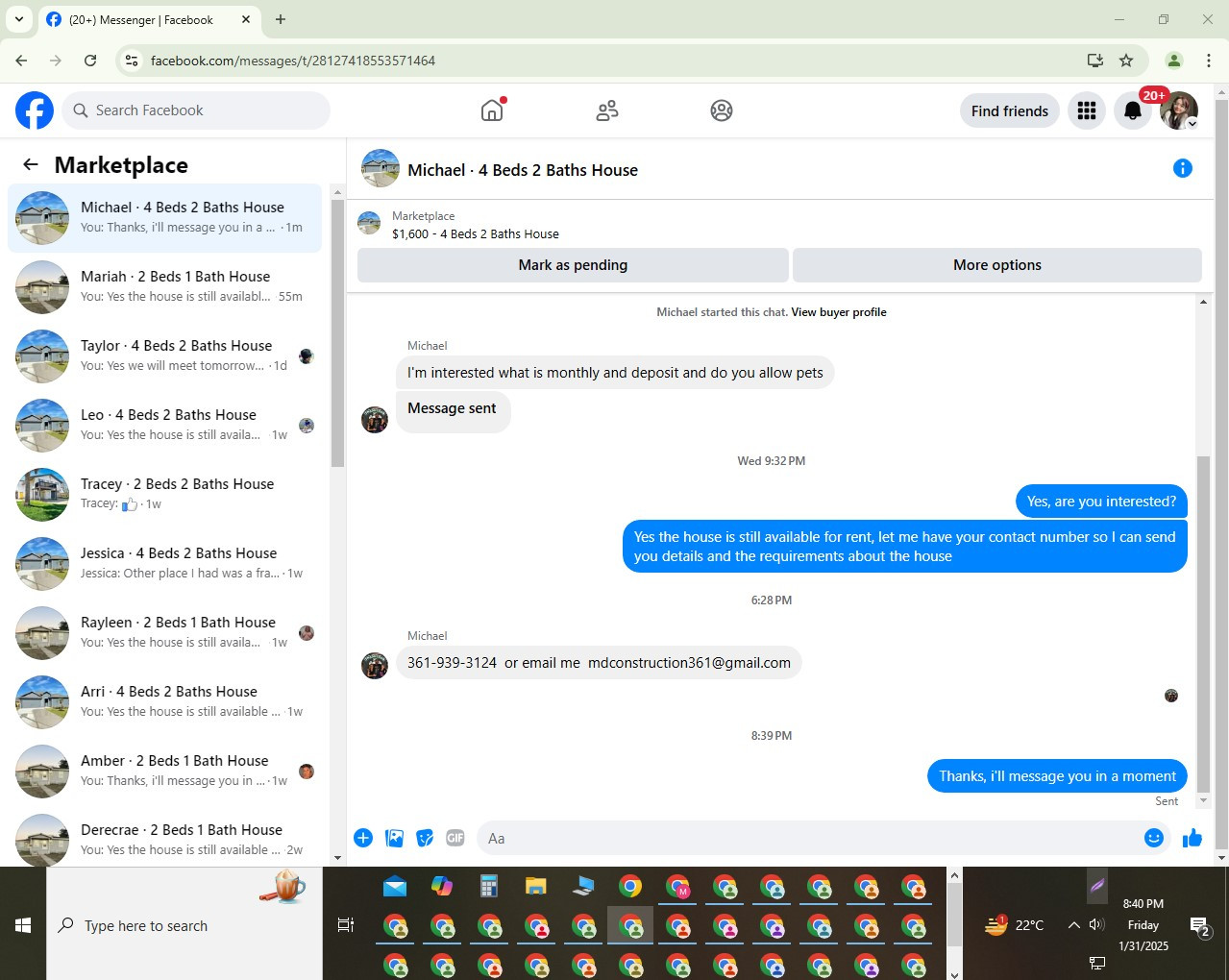Click Michael's avatar beside phone number message
The image size is (1229, 980).
tap(375, 665)
